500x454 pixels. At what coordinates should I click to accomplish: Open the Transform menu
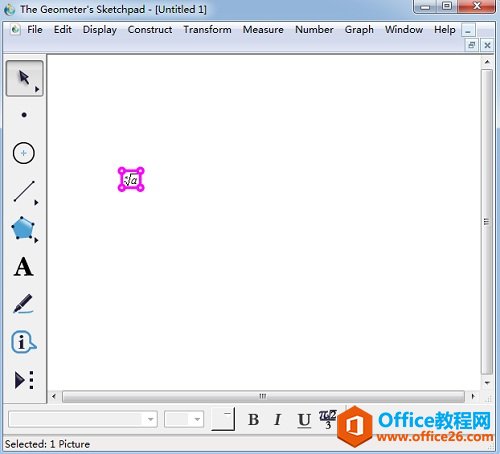tap(207, 30)
